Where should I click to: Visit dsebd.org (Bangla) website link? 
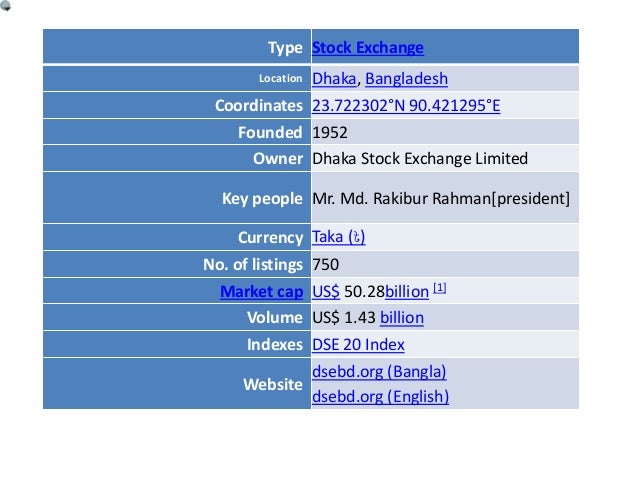coord(379,372)
